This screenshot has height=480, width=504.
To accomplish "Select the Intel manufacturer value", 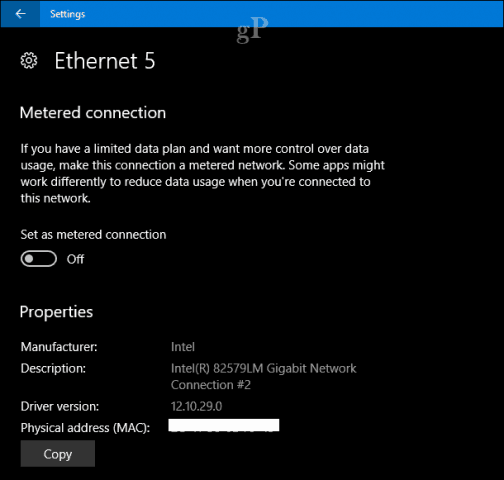I will pyautogui.click(x=183, y=347).
